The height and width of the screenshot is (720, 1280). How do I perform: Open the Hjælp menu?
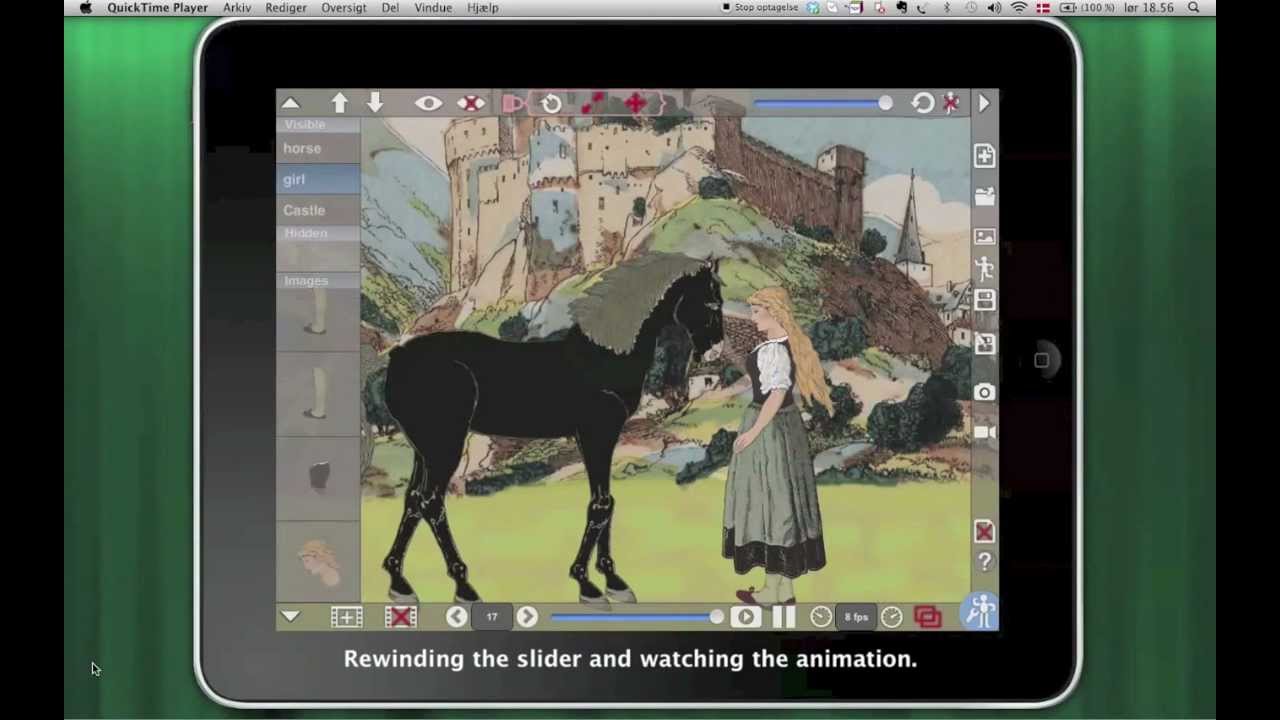point(483,7)
